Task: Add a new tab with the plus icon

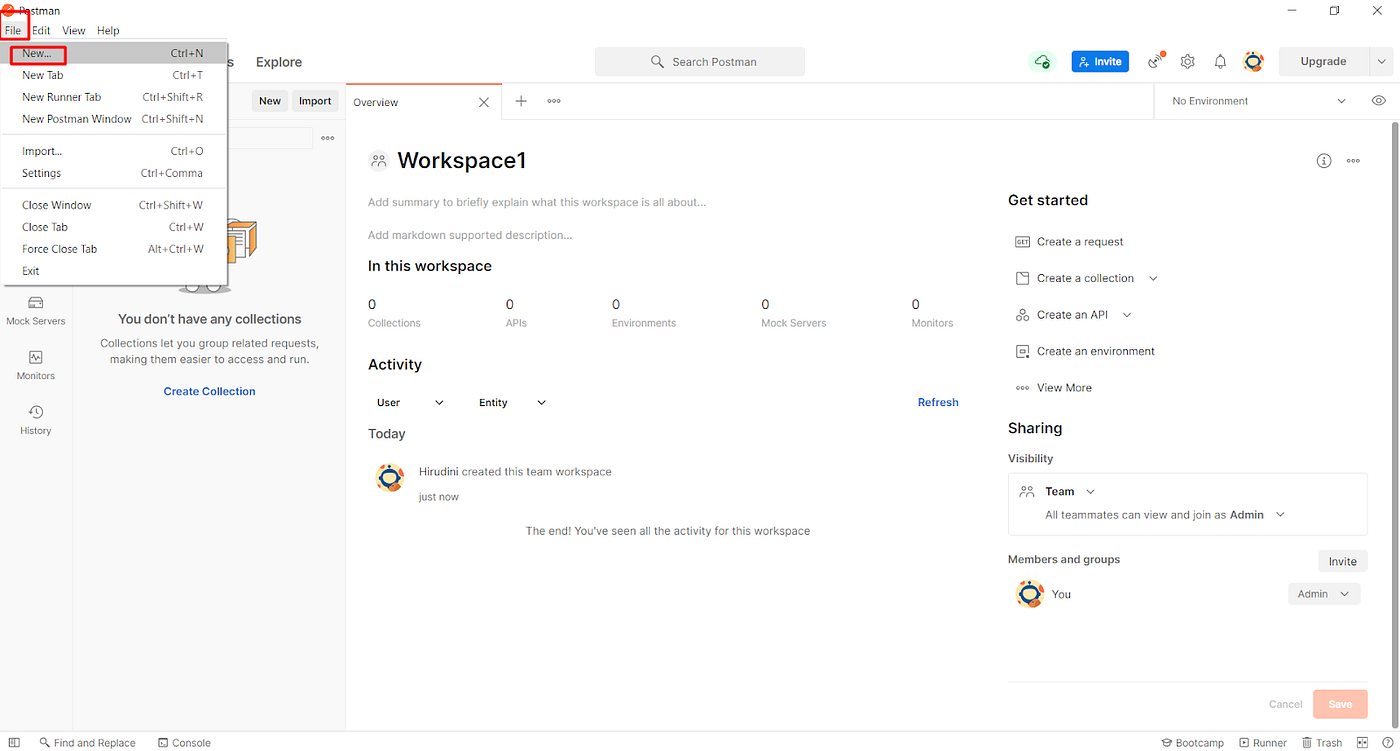Action: click(521, 101)
